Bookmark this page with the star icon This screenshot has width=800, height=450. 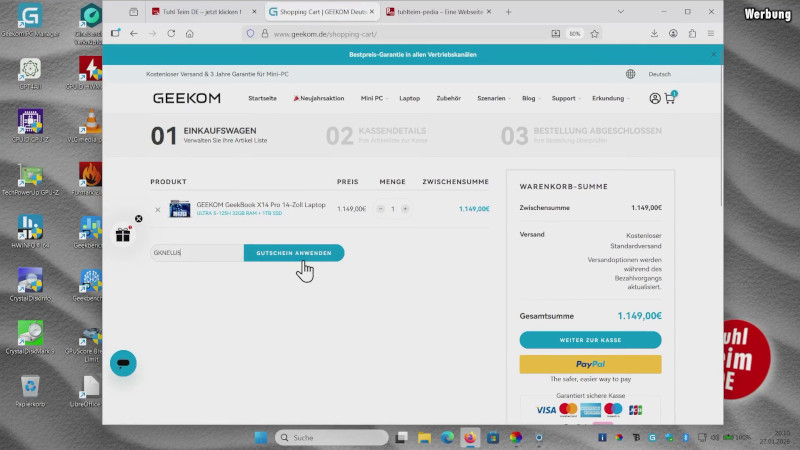coord(594,33)
